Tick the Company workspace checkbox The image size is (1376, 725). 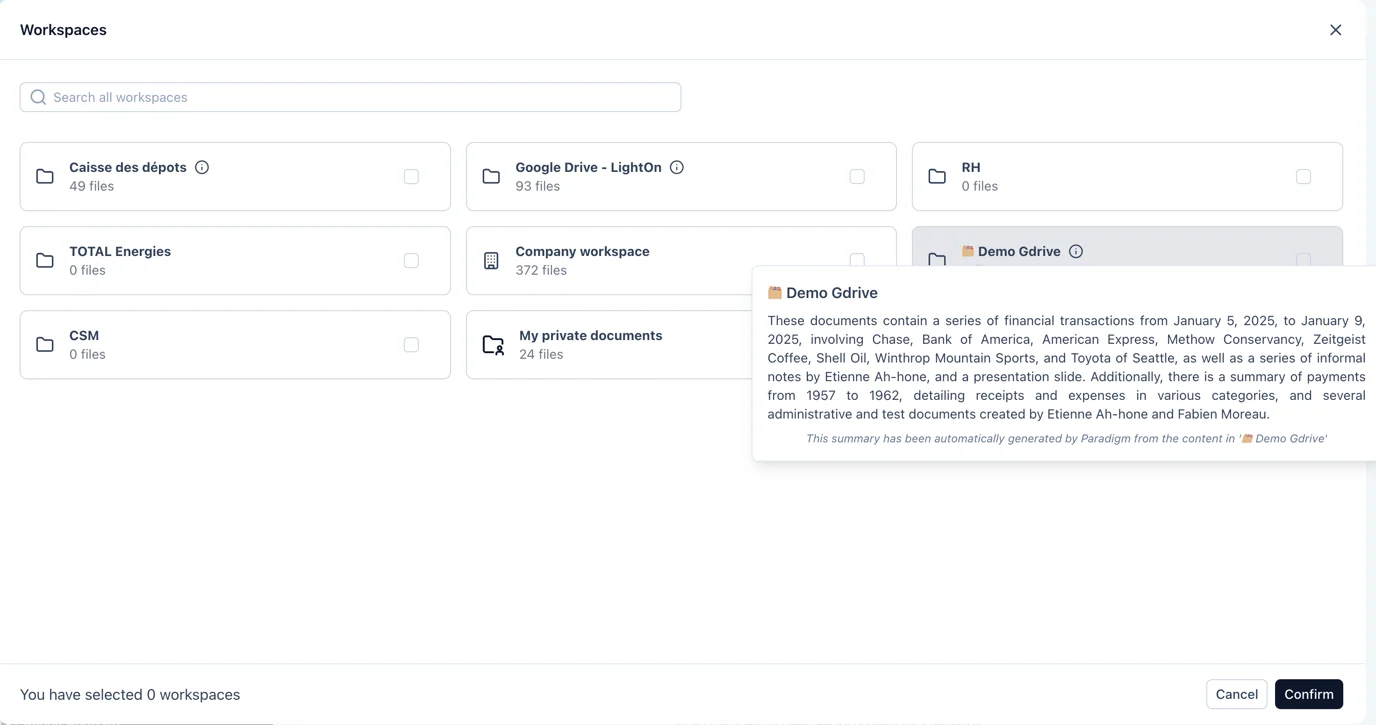point(857,260)
